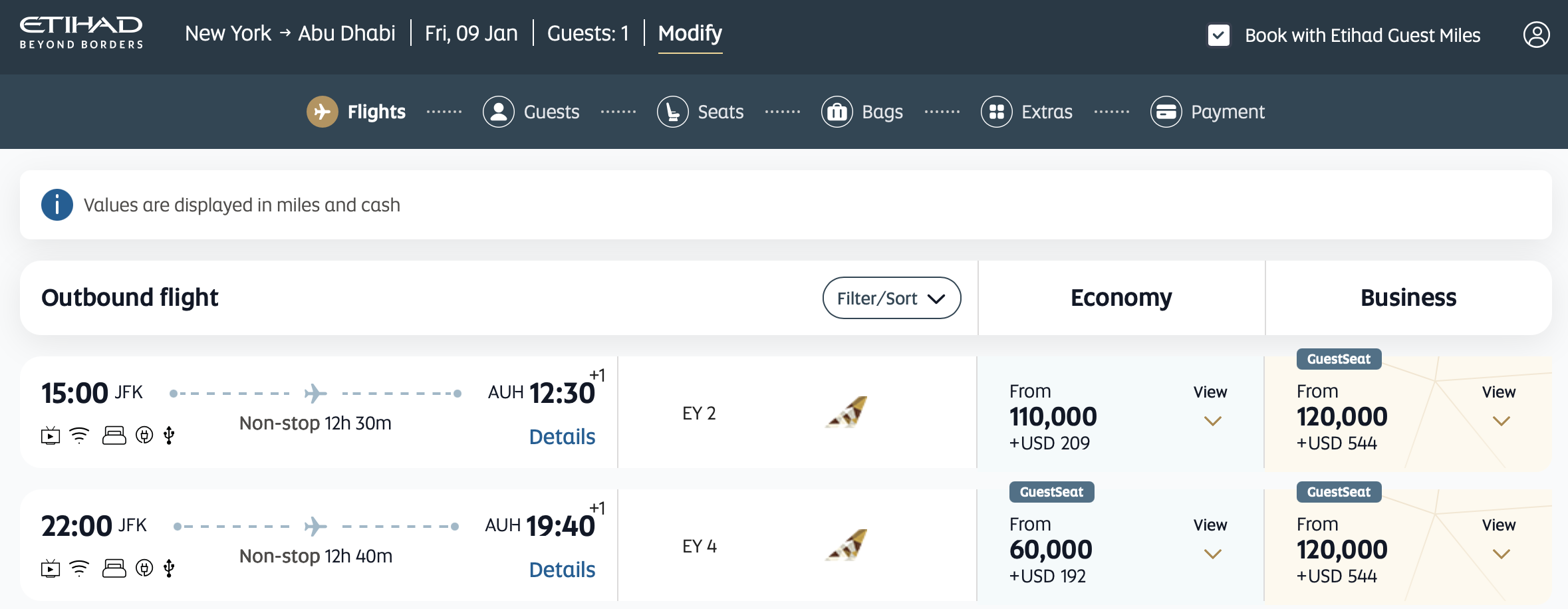Click Modify to change search

point(690,33)
